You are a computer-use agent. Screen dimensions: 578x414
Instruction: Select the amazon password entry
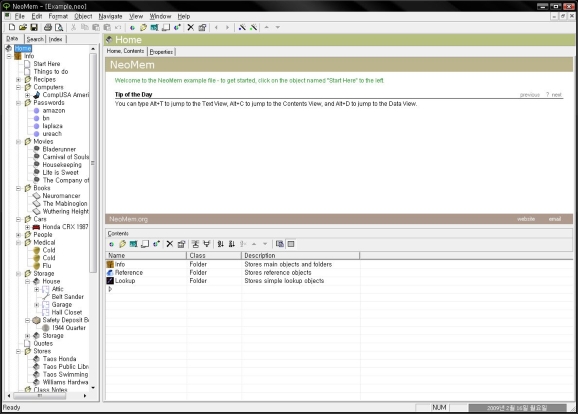coord(54,111)
